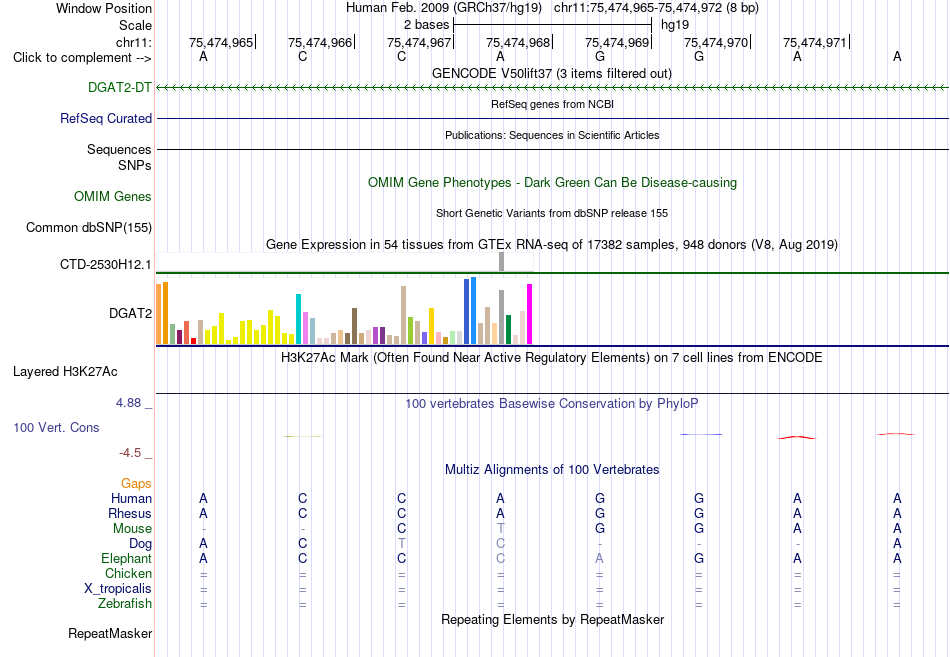Click the dark green bar in DGAT2 chart
The height and width of the screenshot is (657, 950).
click(x=508, y=330)
